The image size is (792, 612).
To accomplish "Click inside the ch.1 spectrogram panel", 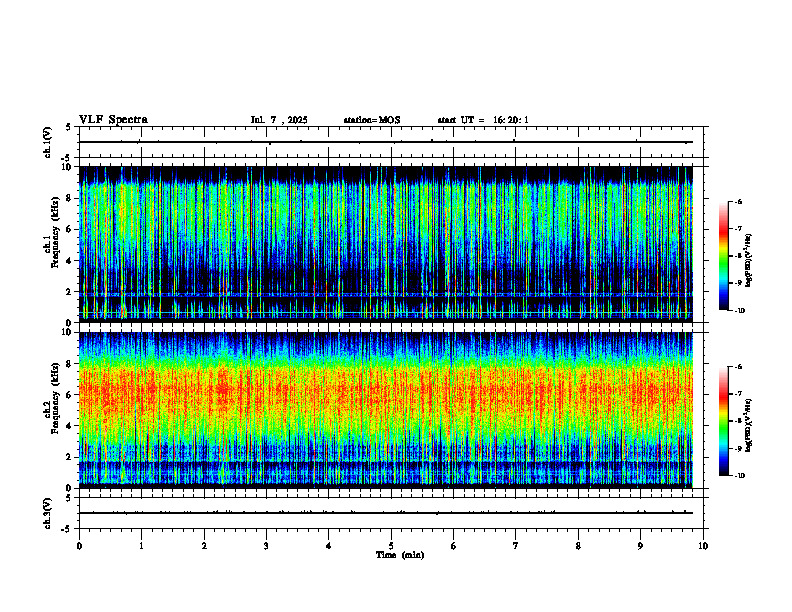I will point(386,244).
